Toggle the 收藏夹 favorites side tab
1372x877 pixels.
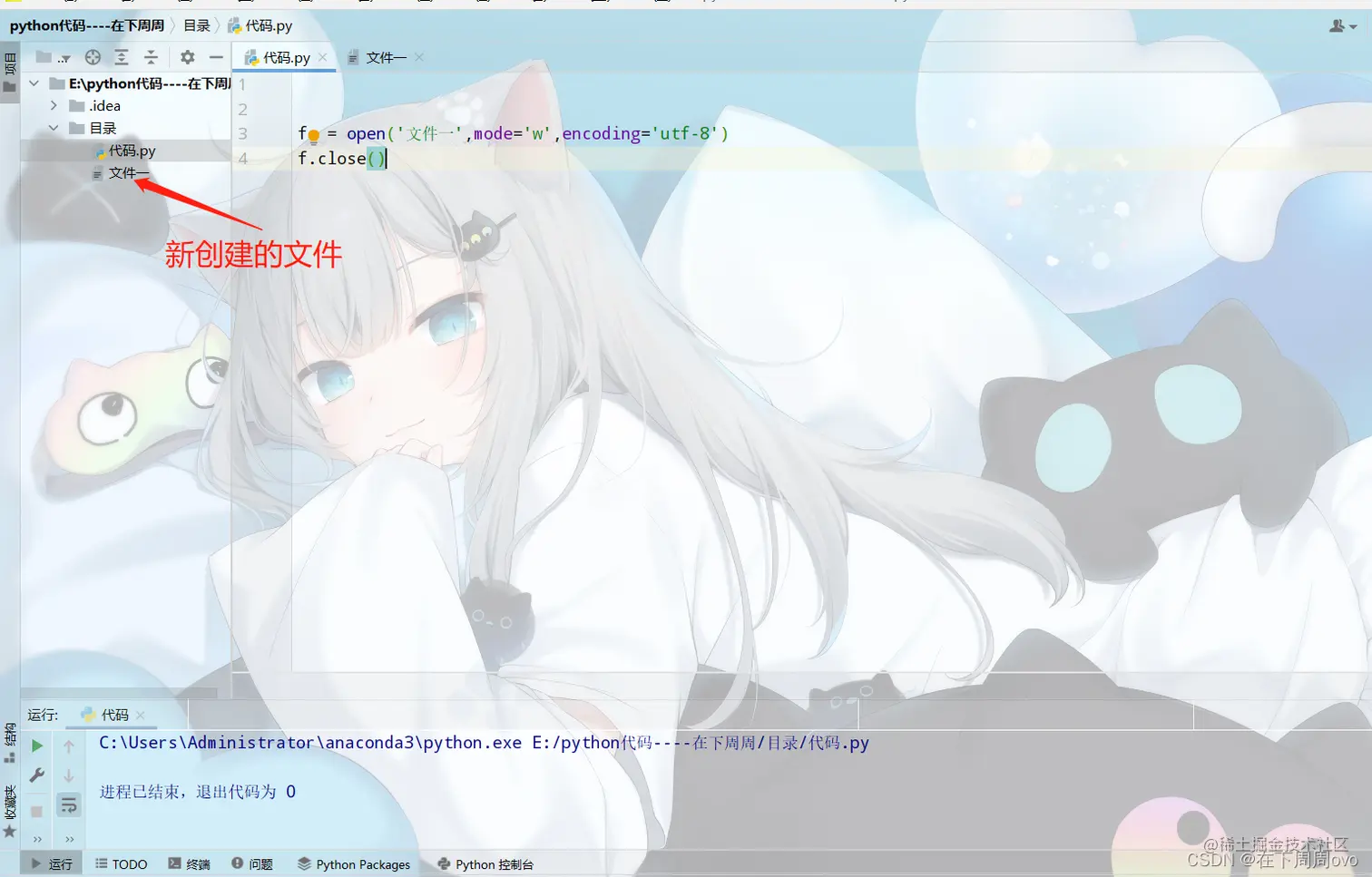[10, 811]
